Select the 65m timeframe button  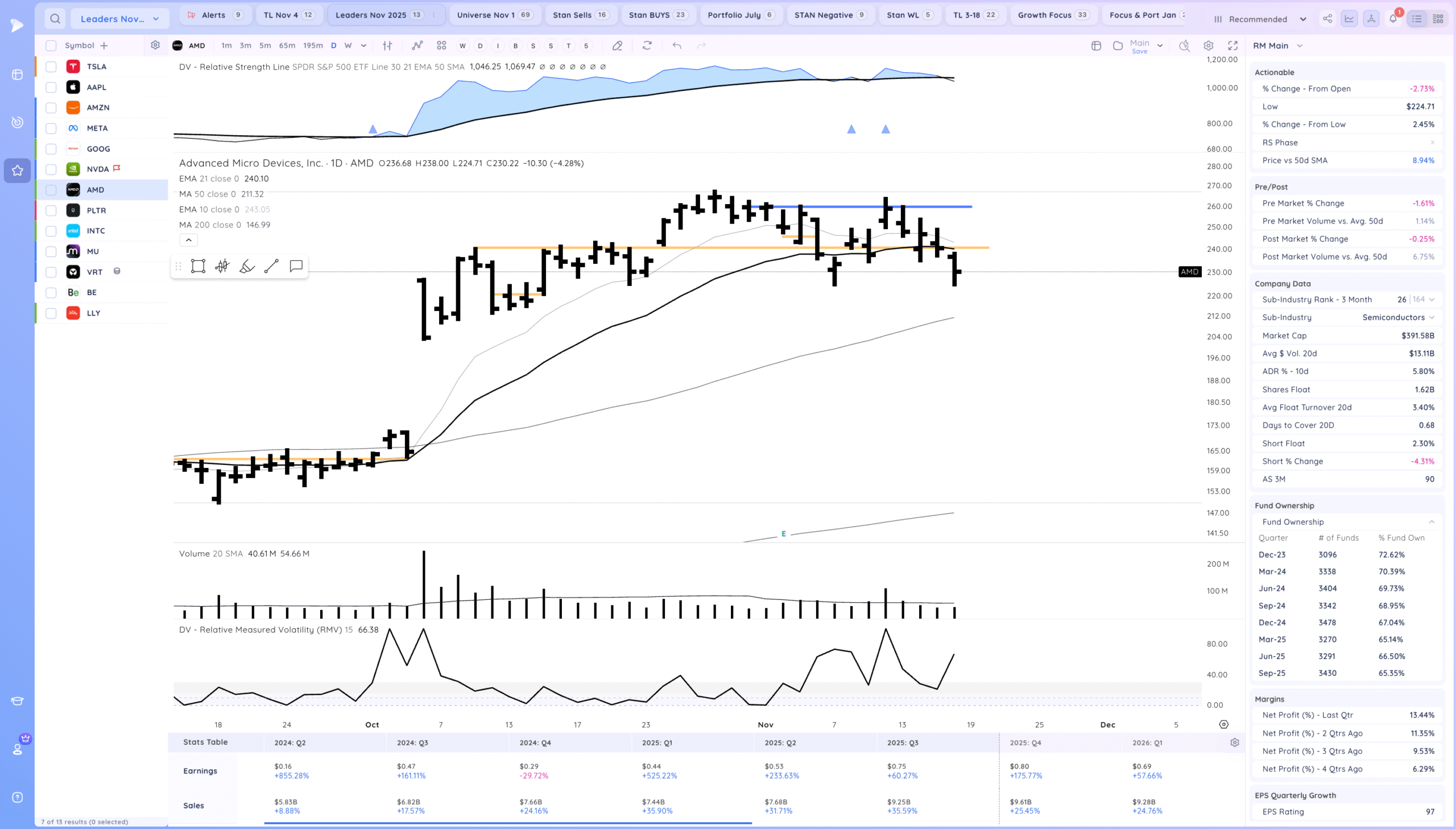pos(287,45)
